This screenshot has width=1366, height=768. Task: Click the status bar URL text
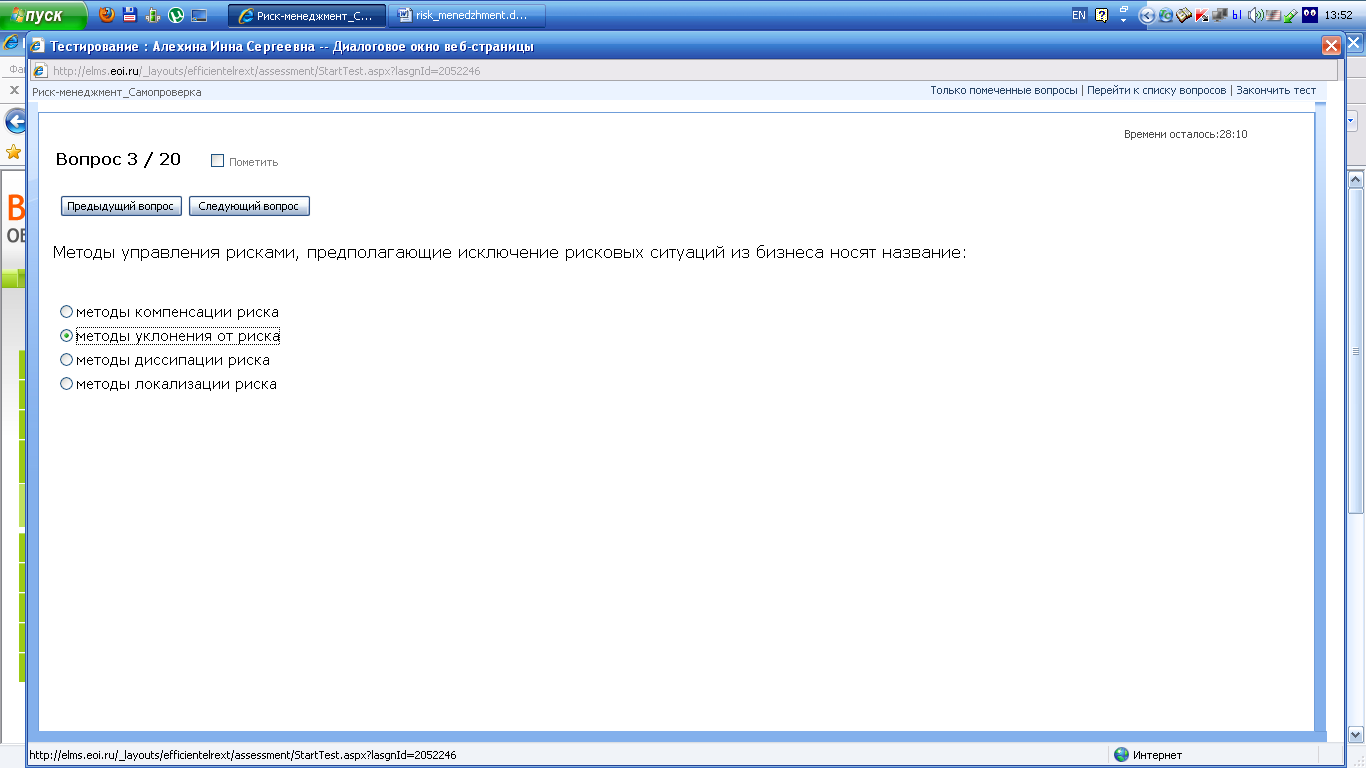click(243, 755)
